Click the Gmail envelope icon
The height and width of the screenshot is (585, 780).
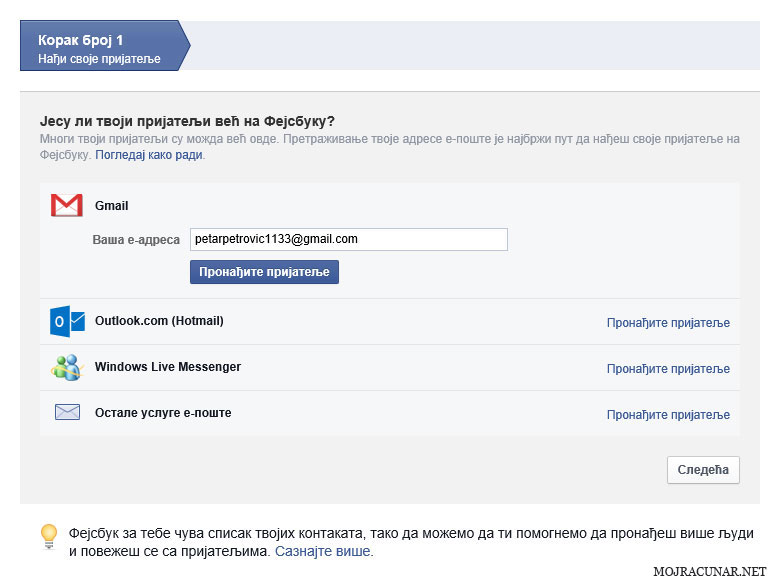click(x=67, y=205)
